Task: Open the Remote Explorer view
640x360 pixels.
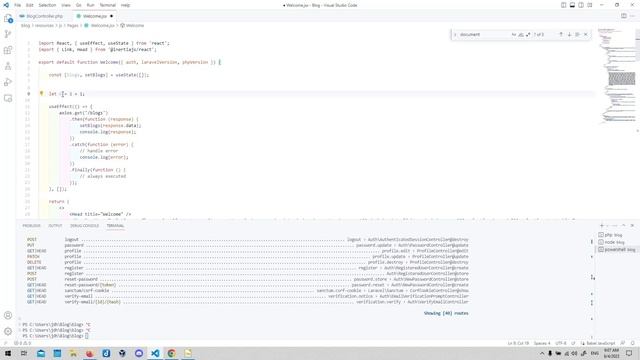Action: point(8,98)
